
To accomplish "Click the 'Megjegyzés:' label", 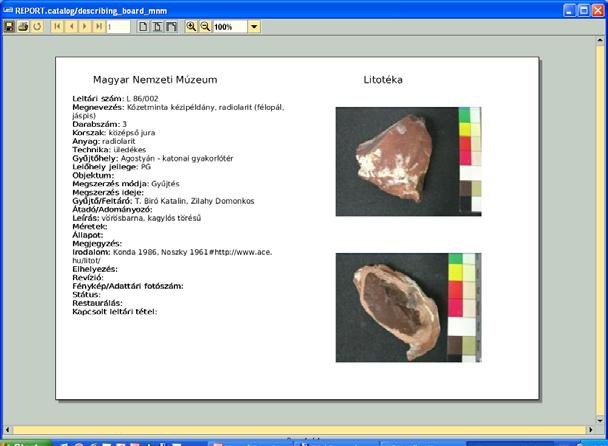I will [97, 244].
